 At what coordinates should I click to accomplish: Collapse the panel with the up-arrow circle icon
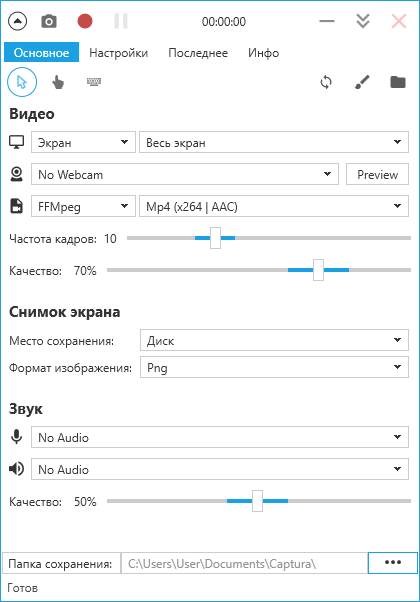click(17, 21)
